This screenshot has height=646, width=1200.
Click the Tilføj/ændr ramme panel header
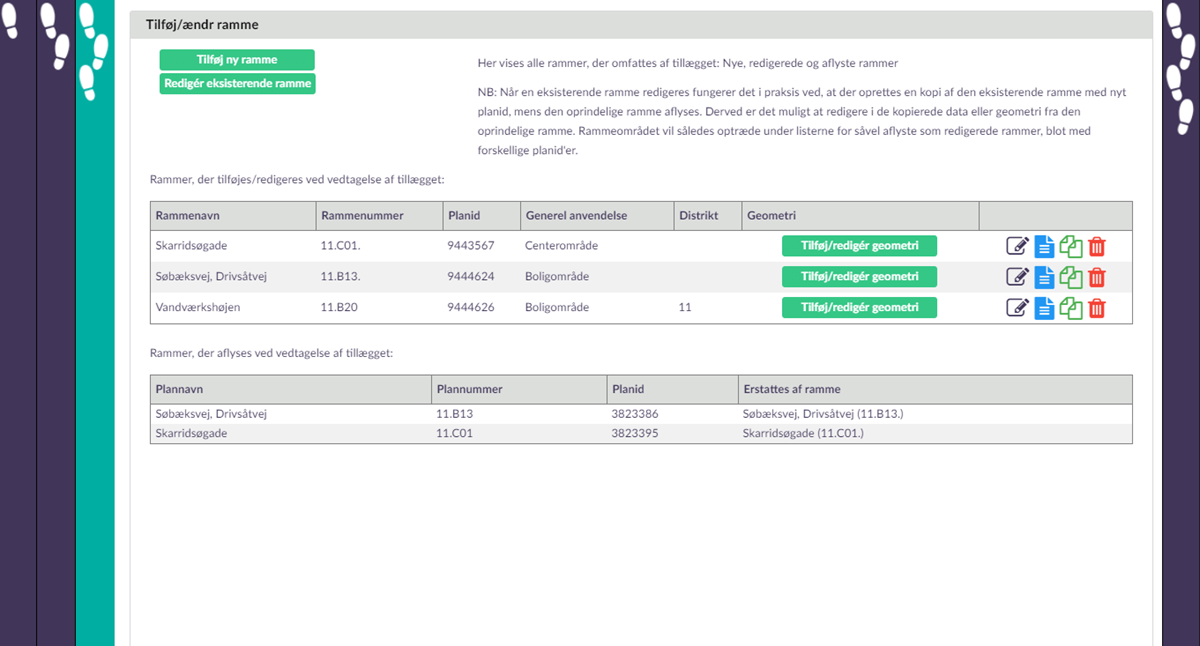(x=640, y=25)
